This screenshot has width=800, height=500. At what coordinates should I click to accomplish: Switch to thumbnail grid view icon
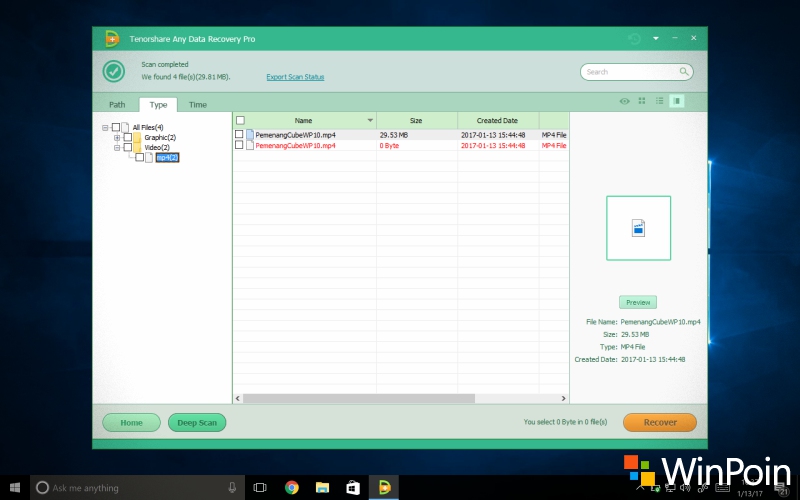point(642,101)
